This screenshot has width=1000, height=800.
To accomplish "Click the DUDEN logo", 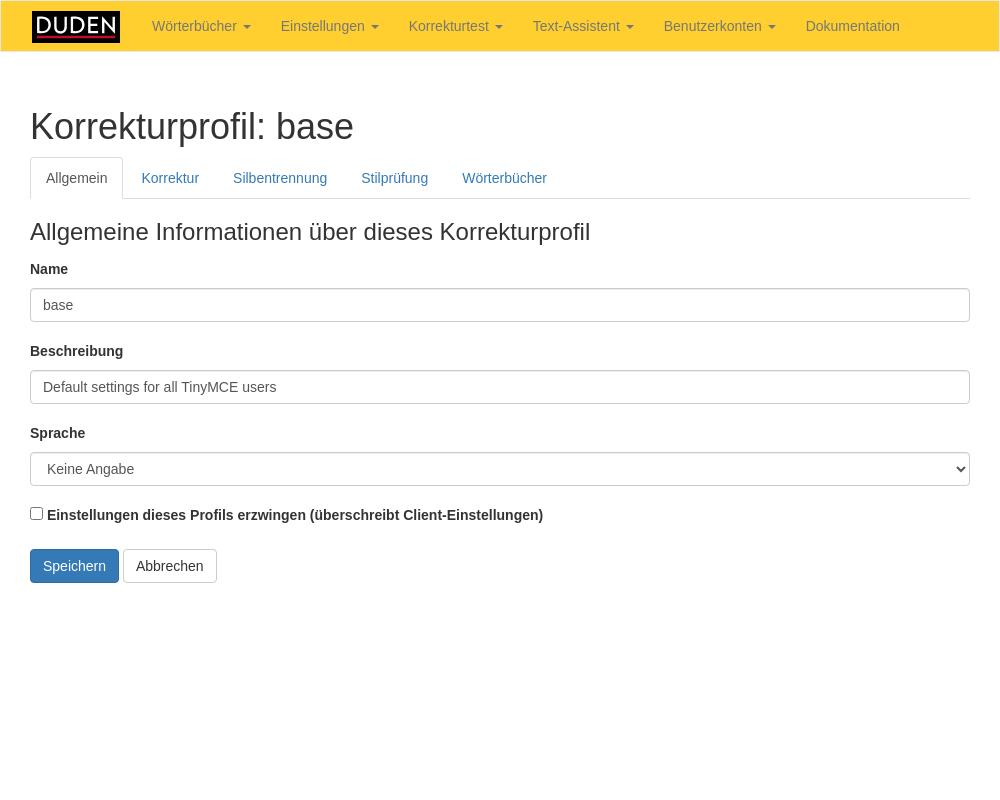I will pos(76,27).
